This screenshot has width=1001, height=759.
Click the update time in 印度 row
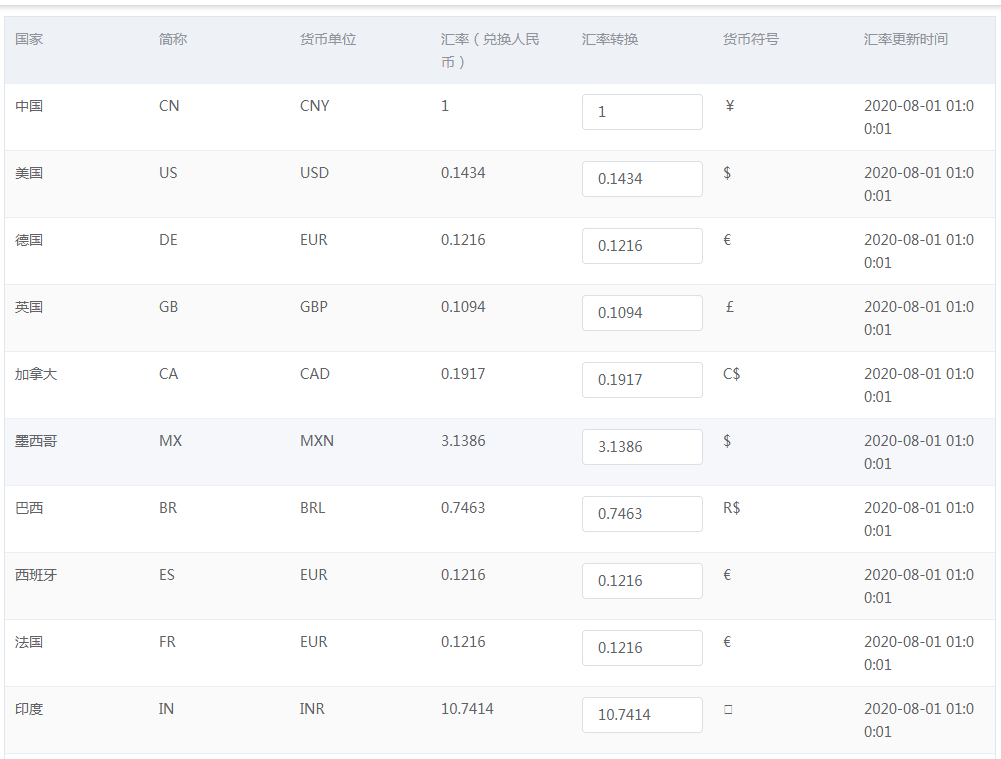coord(919,721)
